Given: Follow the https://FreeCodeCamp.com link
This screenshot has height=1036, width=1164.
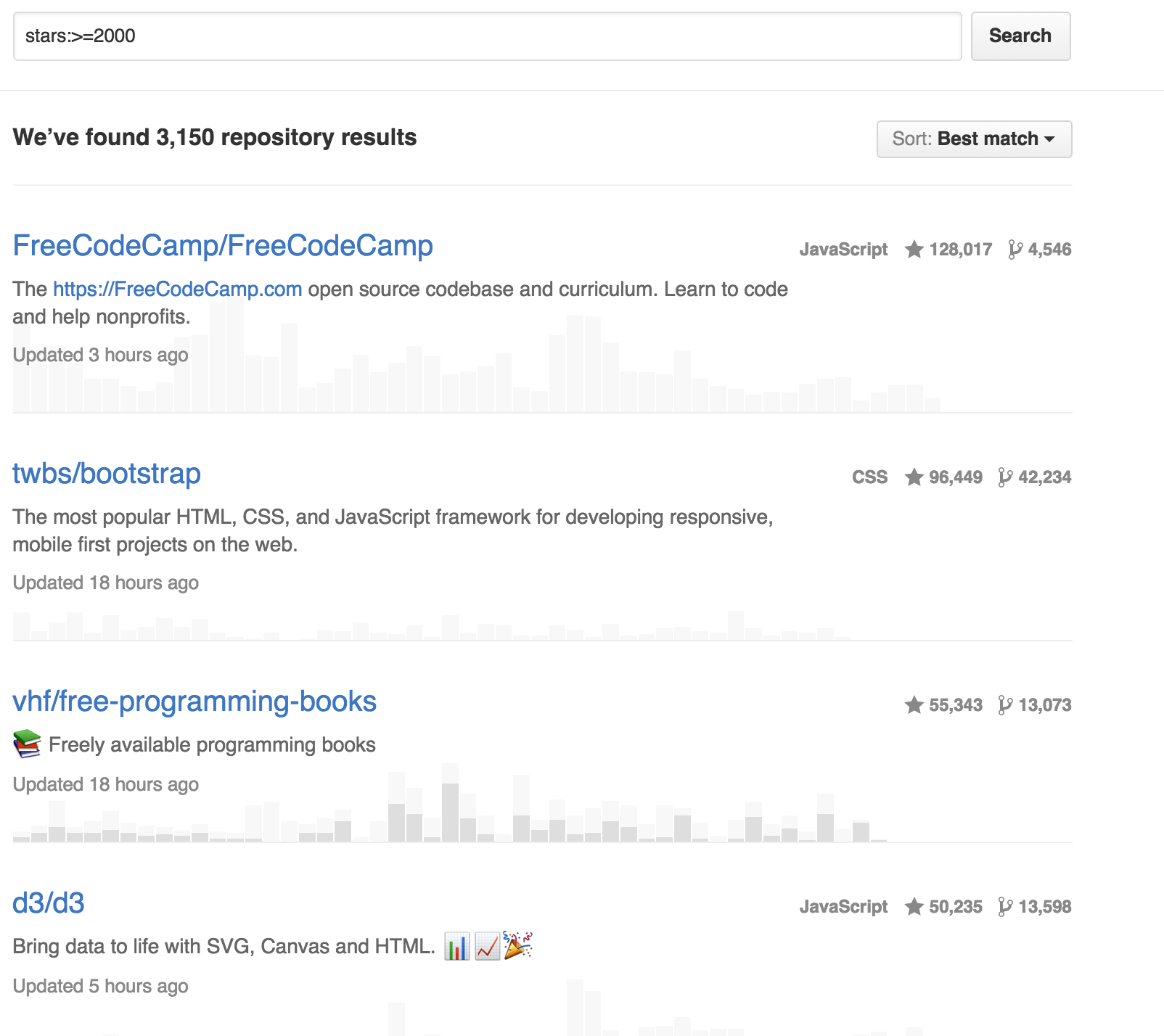Looking at the screenshot, I should (178, 289).
